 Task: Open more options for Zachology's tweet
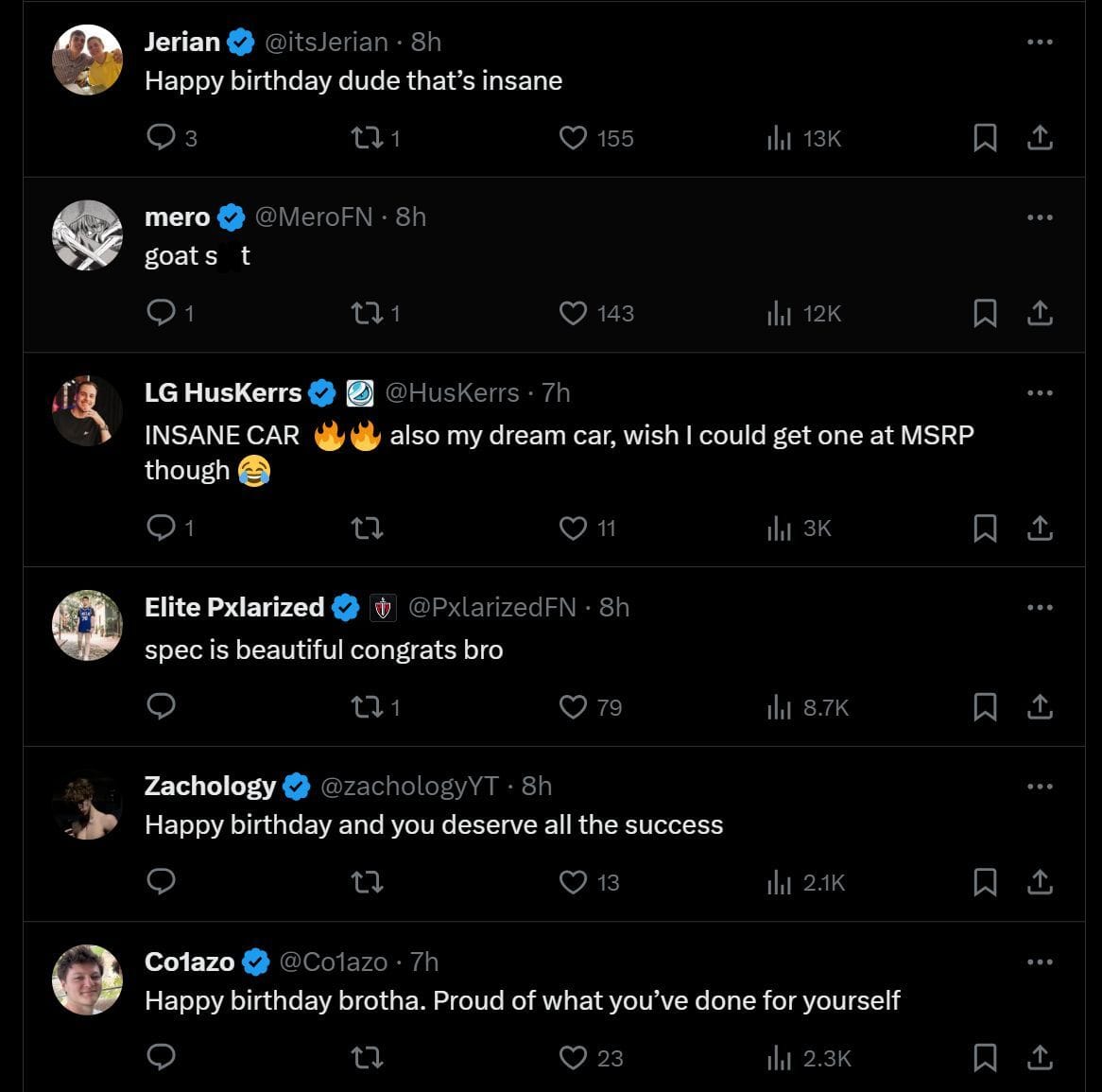tap(1040, 786)
